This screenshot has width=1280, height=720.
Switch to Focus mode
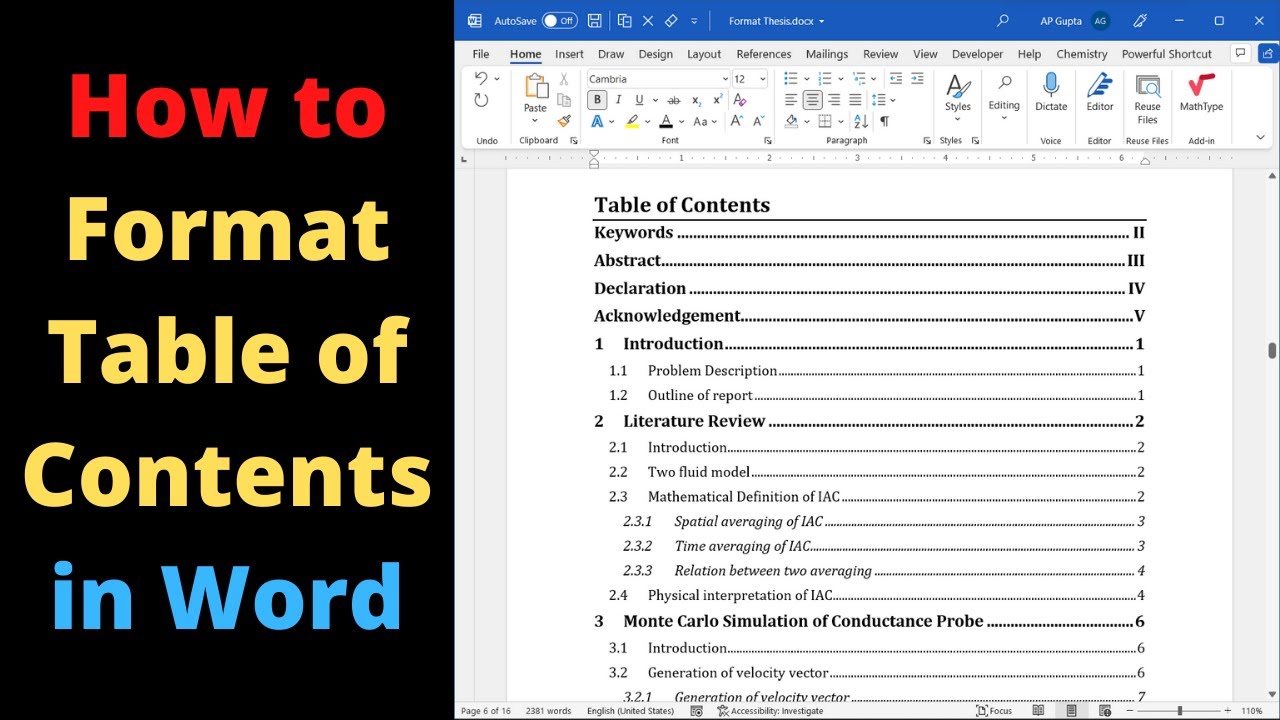point(995,711)
